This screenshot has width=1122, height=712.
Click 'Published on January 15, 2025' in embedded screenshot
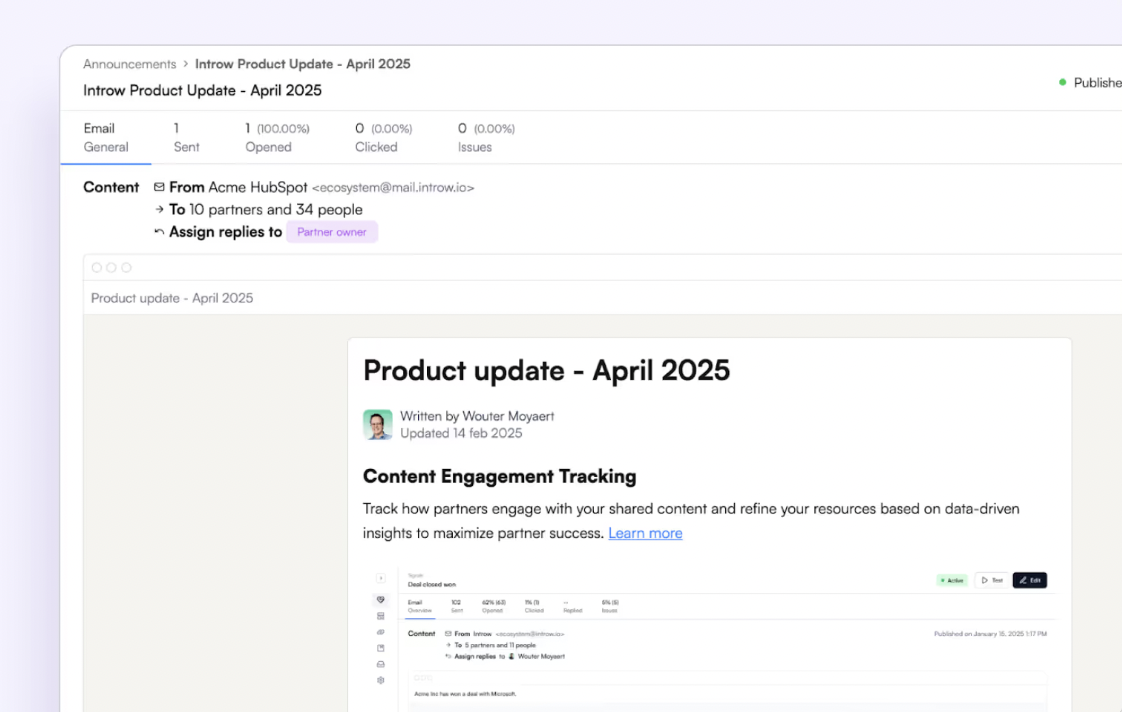990,633
